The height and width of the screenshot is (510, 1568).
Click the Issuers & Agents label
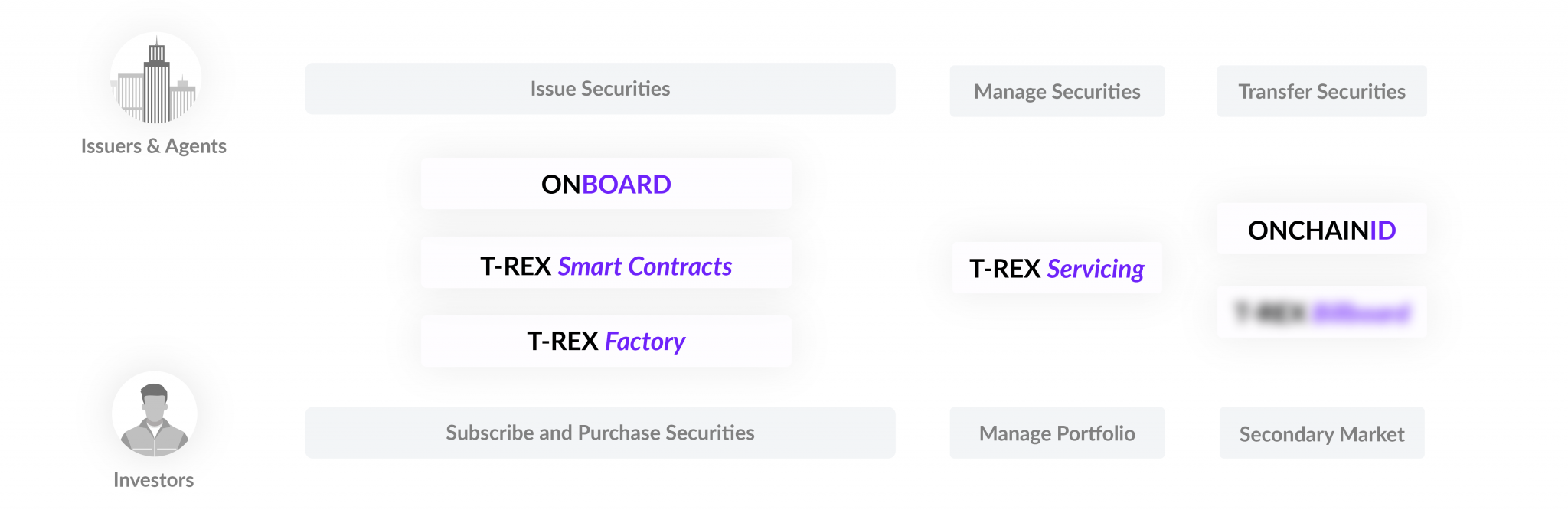coord(153,146)
